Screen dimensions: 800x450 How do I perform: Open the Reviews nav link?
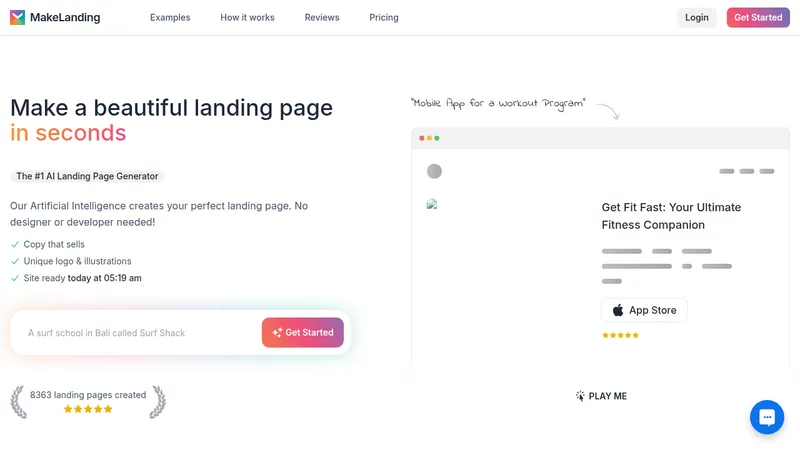pyautogui.click(x=322, y=17)
